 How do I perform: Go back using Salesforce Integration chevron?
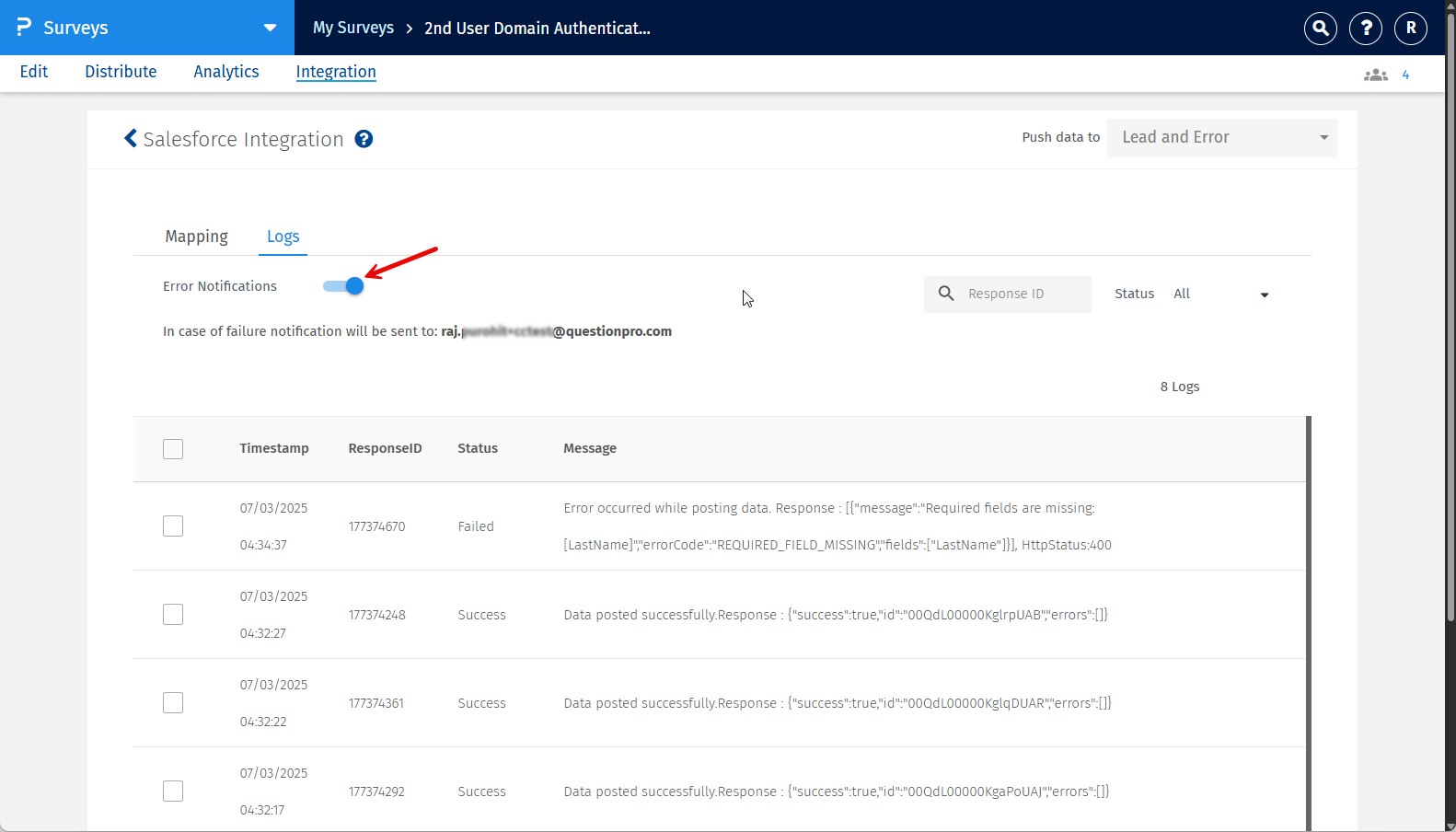(131, 139)
